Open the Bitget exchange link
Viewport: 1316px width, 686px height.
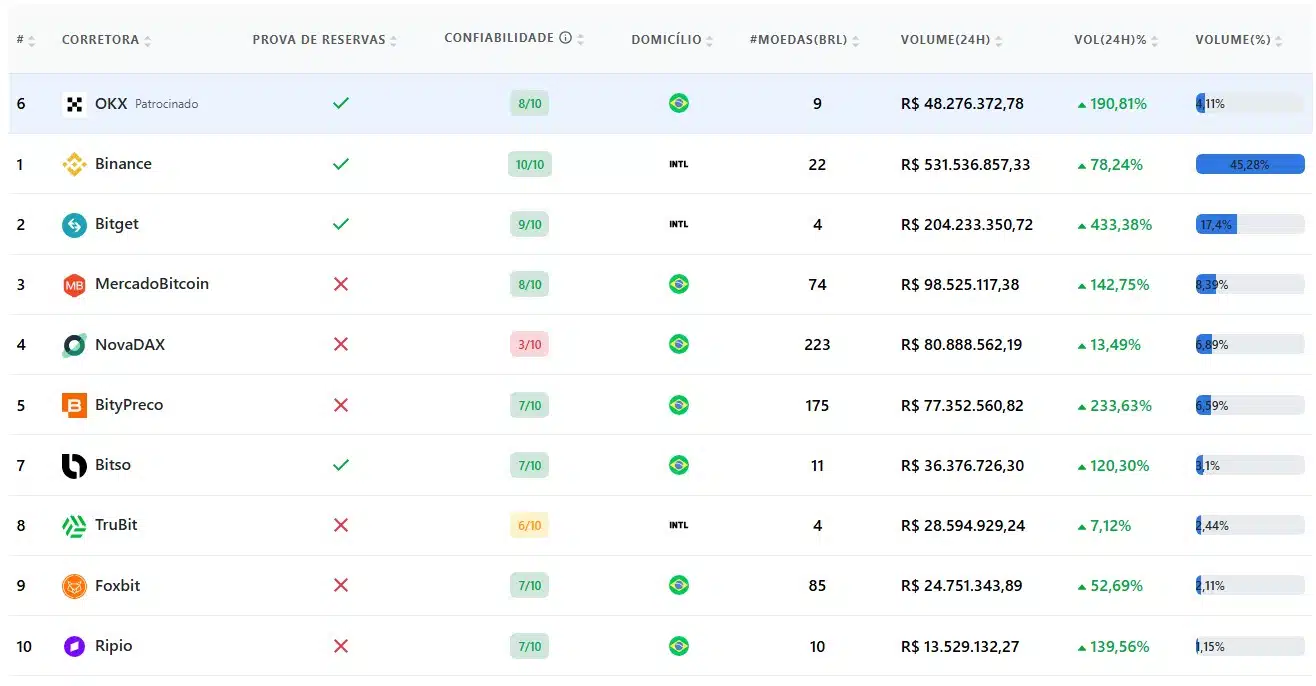coord(117,224)
